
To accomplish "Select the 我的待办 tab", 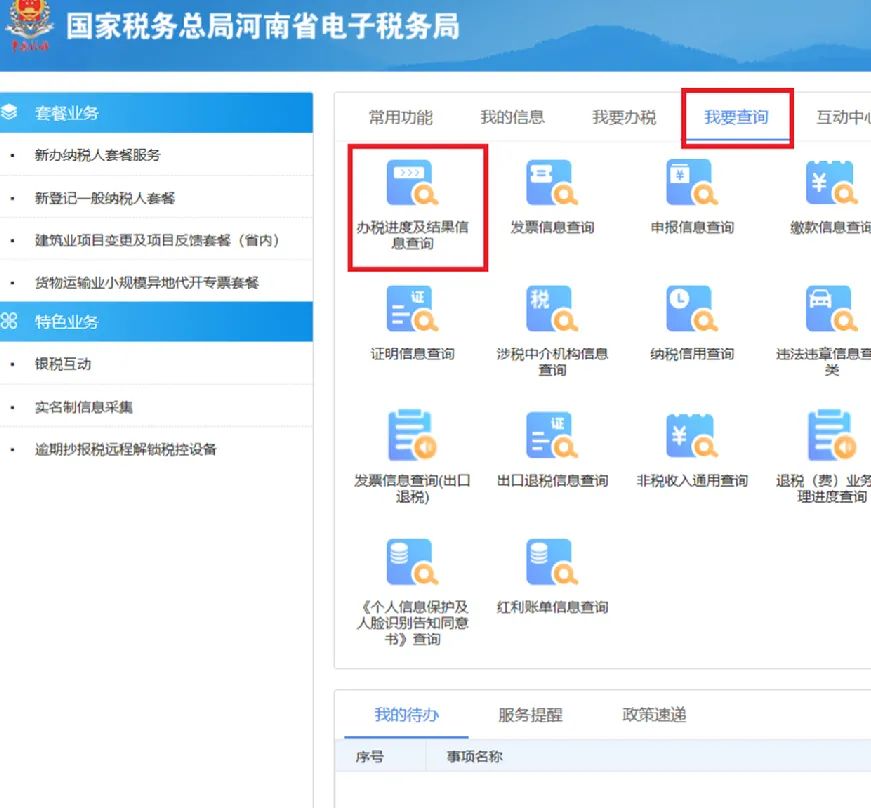I will pyautogui.click(x=407, y=714).
